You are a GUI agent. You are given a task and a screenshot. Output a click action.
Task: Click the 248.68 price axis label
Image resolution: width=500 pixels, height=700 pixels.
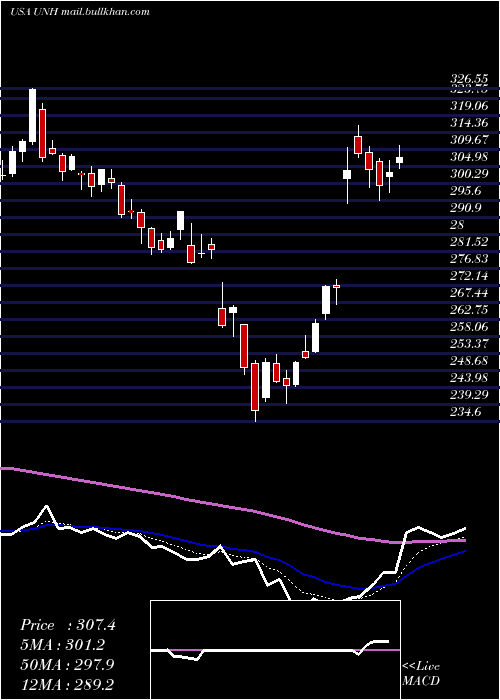pyautogui.click(x=469, y=361)
